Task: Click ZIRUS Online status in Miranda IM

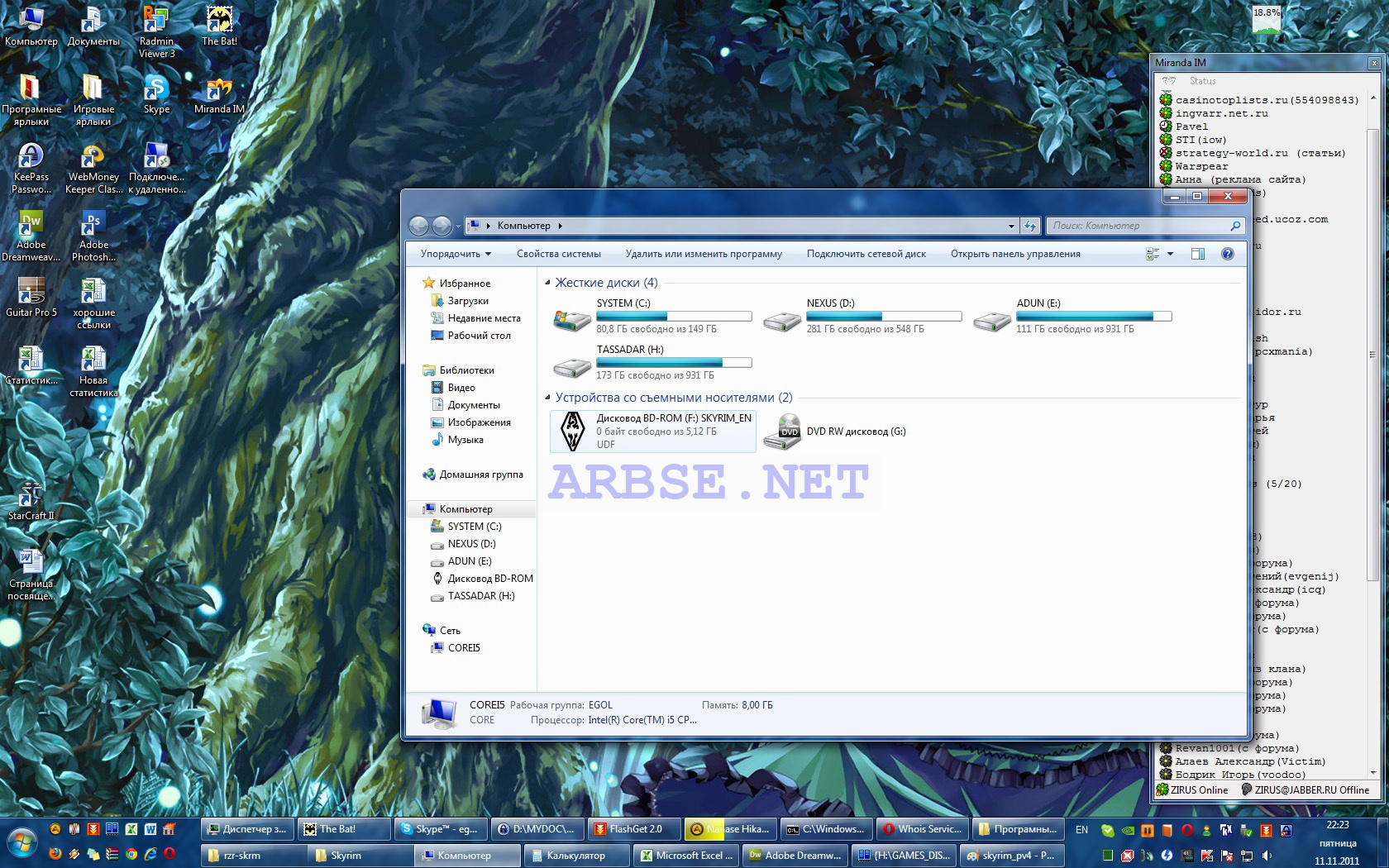Action: click(1192, 790)
